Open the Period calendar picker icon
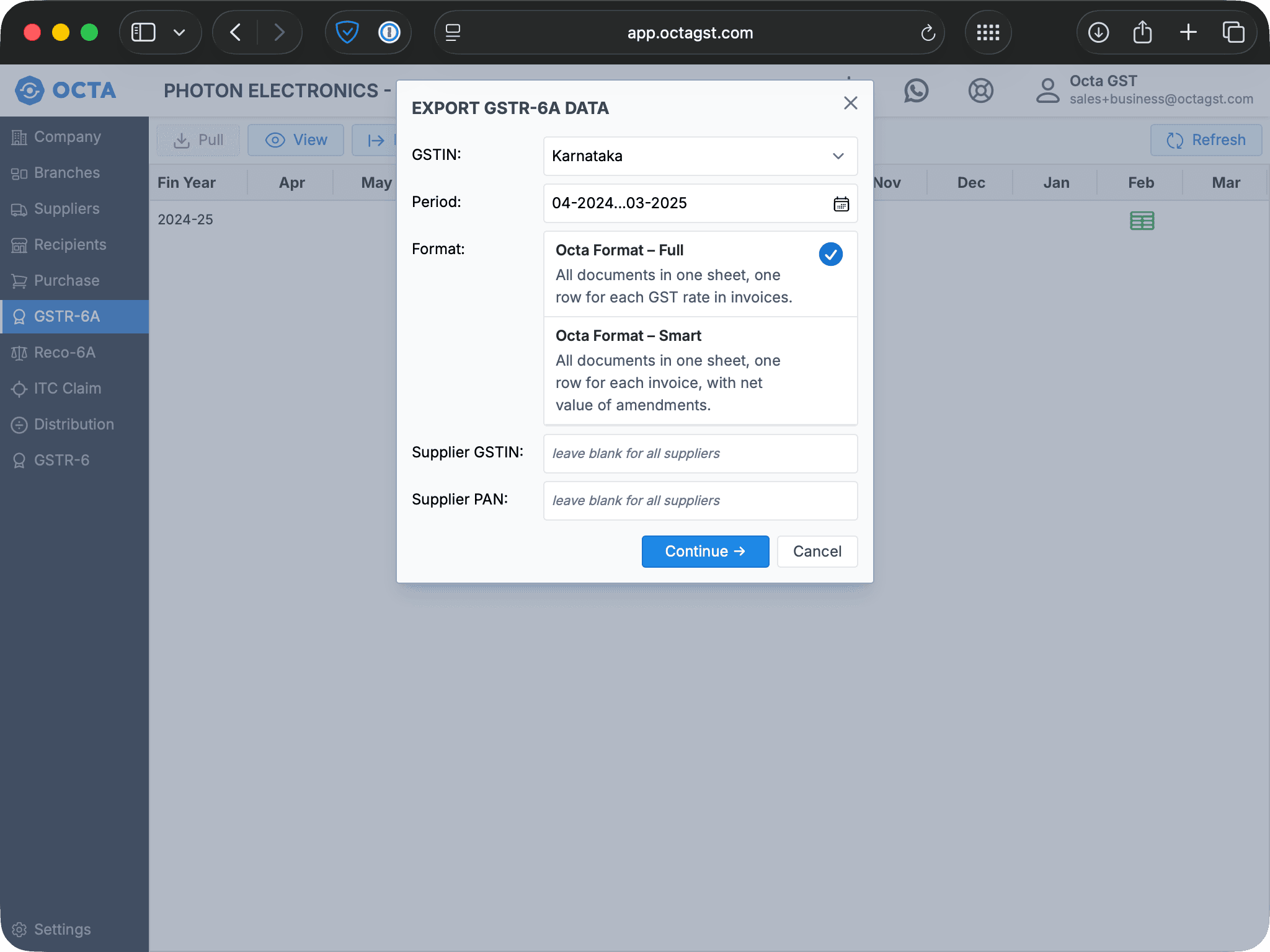 coord(841,204)
